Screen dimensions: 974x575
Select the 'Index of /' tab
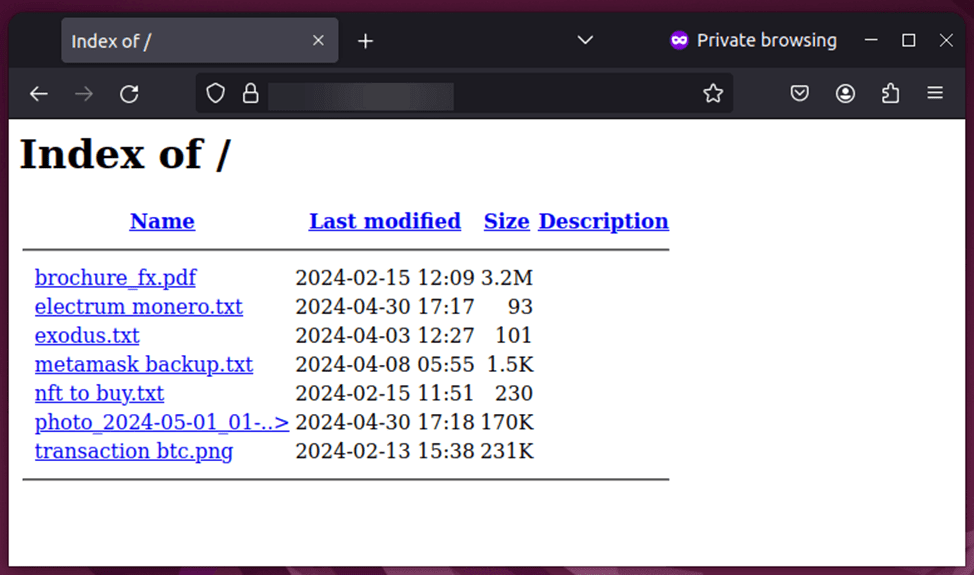[180, 41]
